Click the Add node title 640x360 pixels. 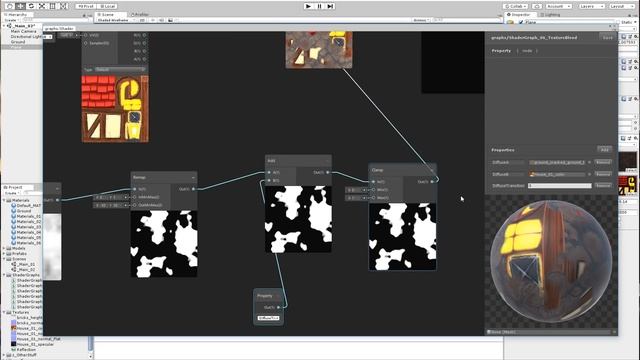pos(271,160)
